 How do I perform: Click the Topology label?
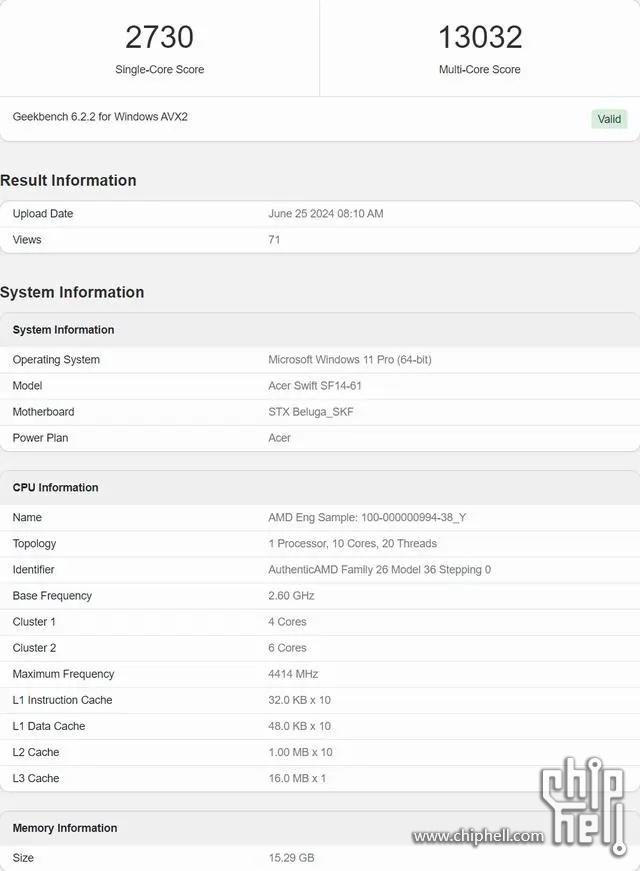pyautogui.click(x=34, y=544)
